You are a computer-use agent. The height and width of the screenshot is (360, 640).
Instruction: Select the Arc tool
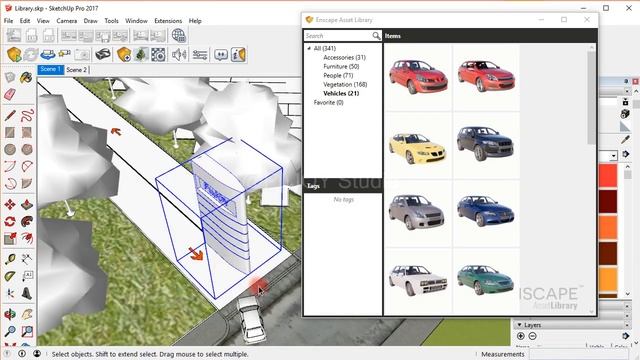click(x=10, y=167)
